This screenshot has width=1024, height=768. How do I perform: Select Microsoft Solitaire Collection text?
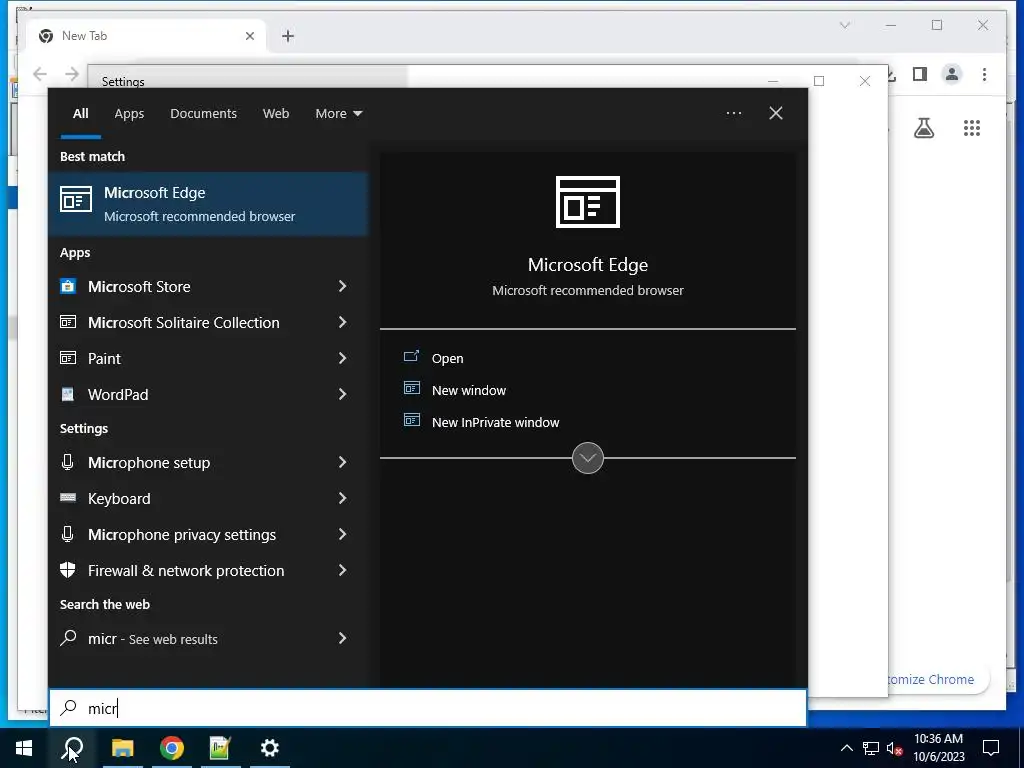click(x=184, y=323)
